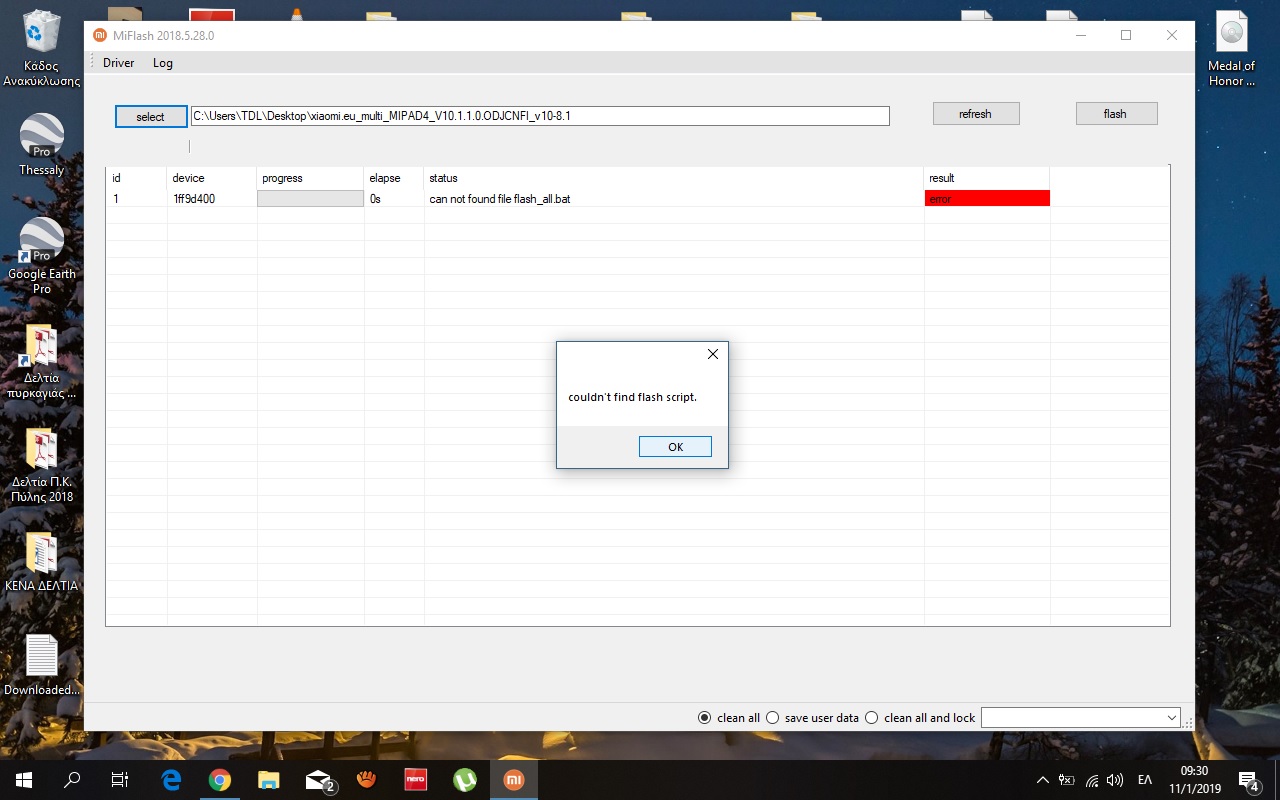Close the flash script error dialog
The height and width of the screenshot is (800, 1280).
[x=712, y=354]
